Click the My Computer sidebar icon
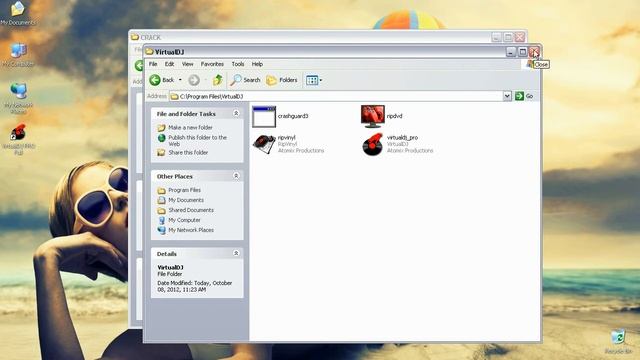The image size is (640, 360). click(x=162, y=220)
